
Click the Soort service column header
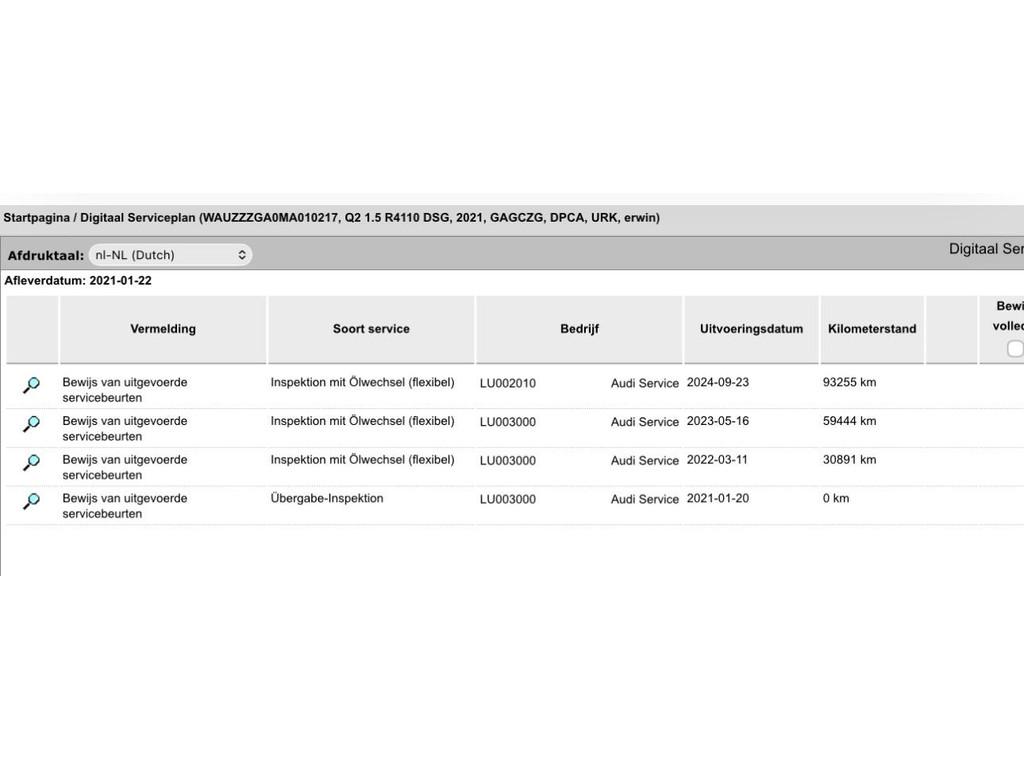pos(371,329)
